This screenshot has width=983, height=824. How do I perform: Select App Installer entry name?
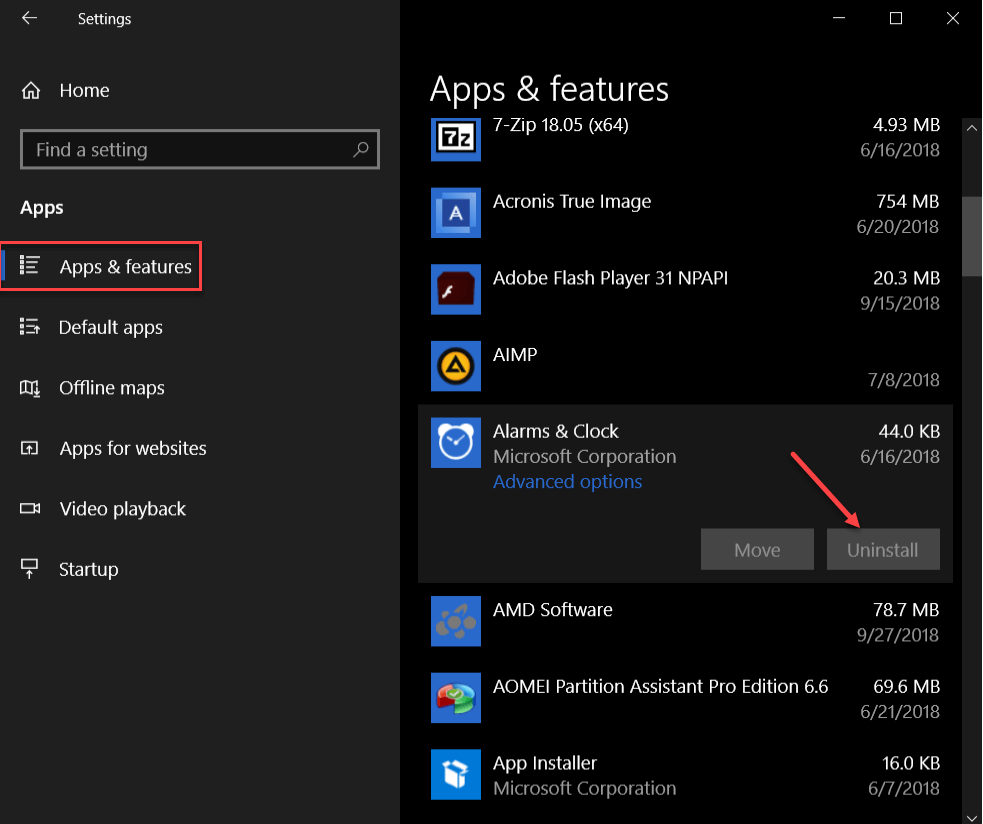[x=545, y=763]
